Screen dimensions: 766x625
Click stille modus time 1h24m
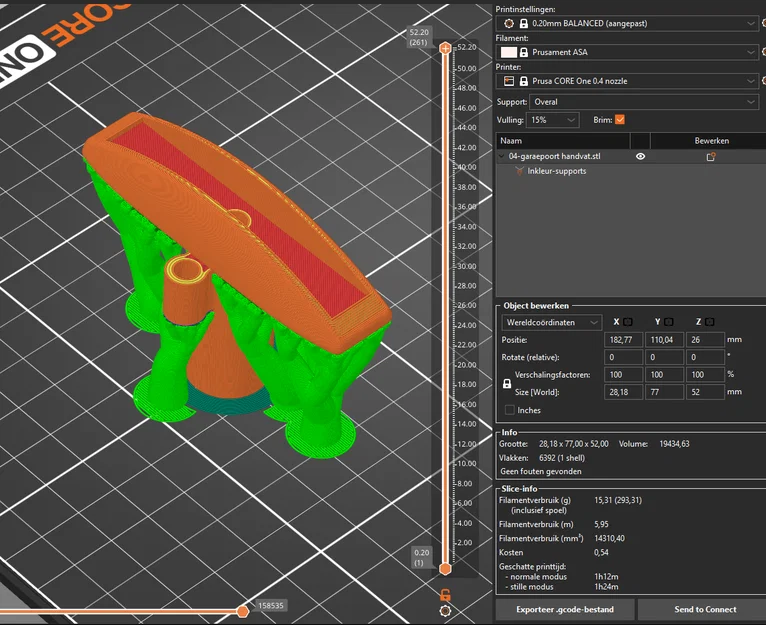point(606,587)
